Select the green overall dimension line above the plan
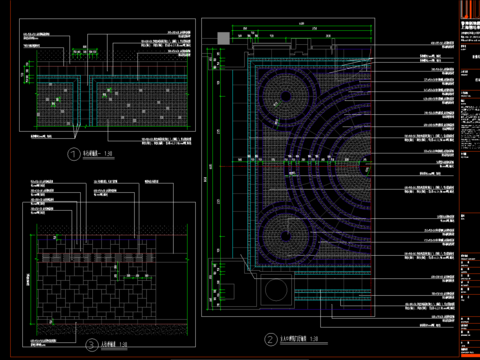Screen dimensions: 480x360 coord(302,26)
